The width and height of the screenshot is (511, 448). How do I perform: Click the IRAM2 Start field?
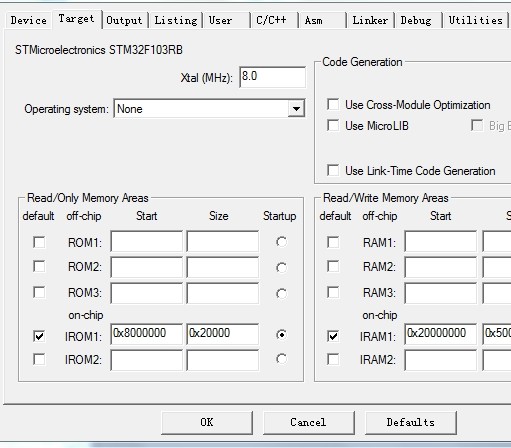[x=440, y=360]
